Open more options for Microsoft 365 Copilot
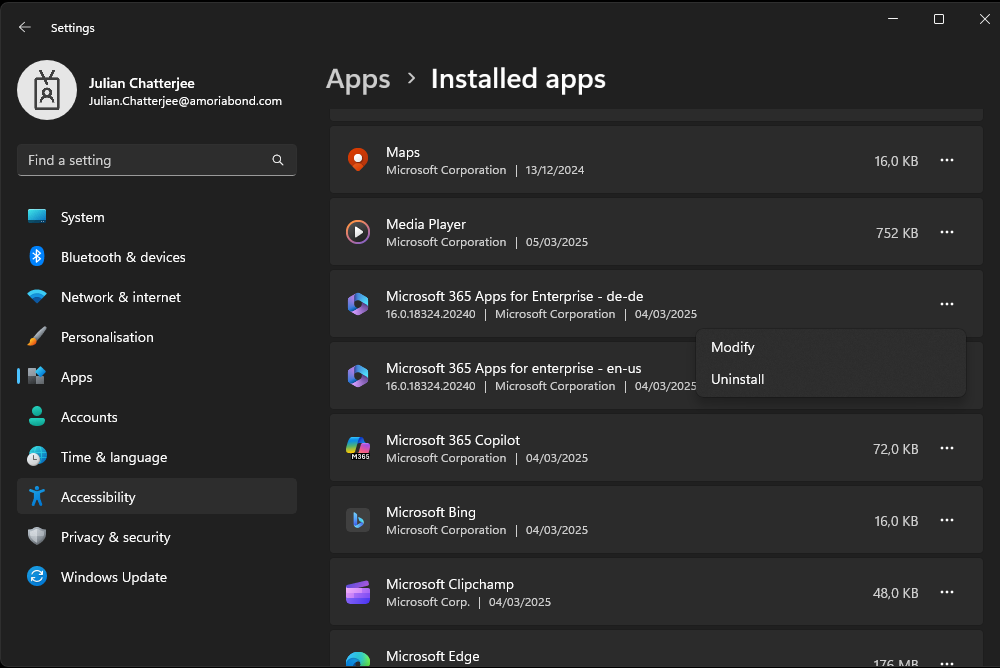Image resolution: width=1000 pixels, height=668 pixels. tap(947, 449)
